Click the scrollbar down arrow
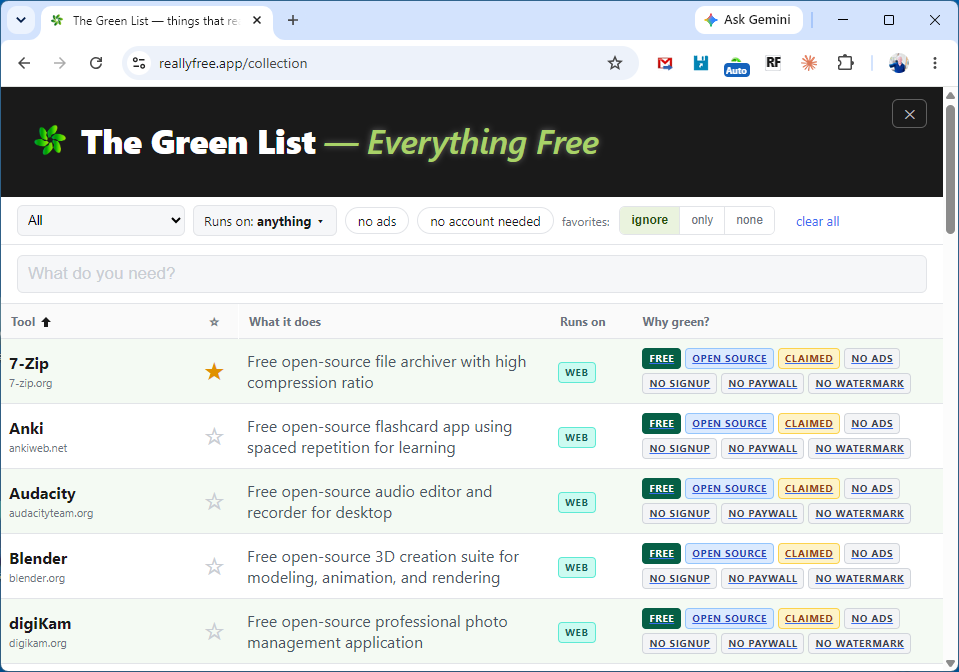Image resolution: width=959 pixels, height=672 pixels. [x=950, y=663]
